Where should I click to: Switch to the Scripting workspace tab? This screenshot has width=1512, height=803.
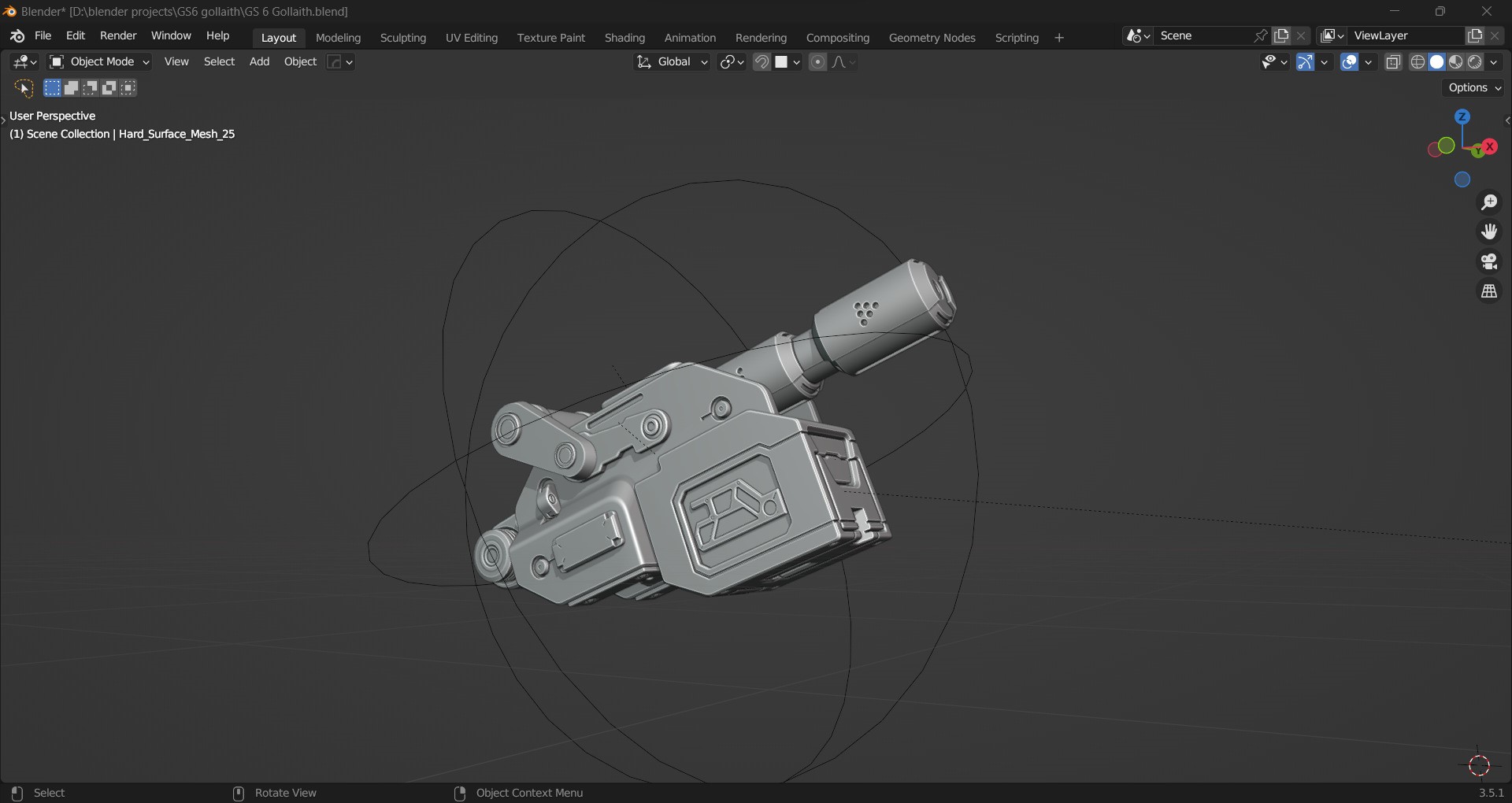pos(1017,38)
